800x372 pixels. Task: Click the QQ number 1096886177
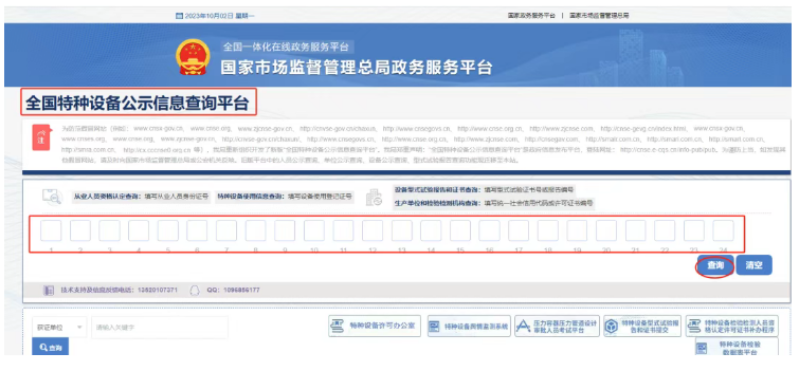[x=240, y=290]
